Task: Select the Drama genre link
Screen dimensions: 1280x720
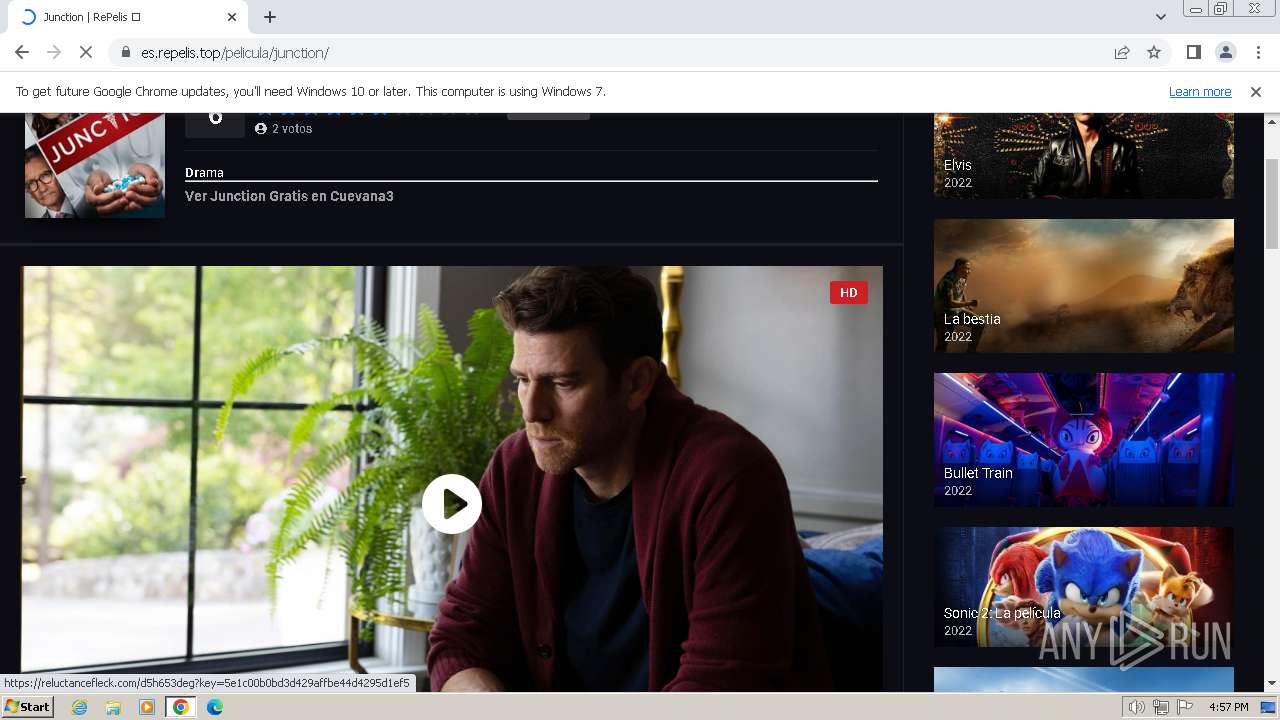Action: click(x=204, y=172)
